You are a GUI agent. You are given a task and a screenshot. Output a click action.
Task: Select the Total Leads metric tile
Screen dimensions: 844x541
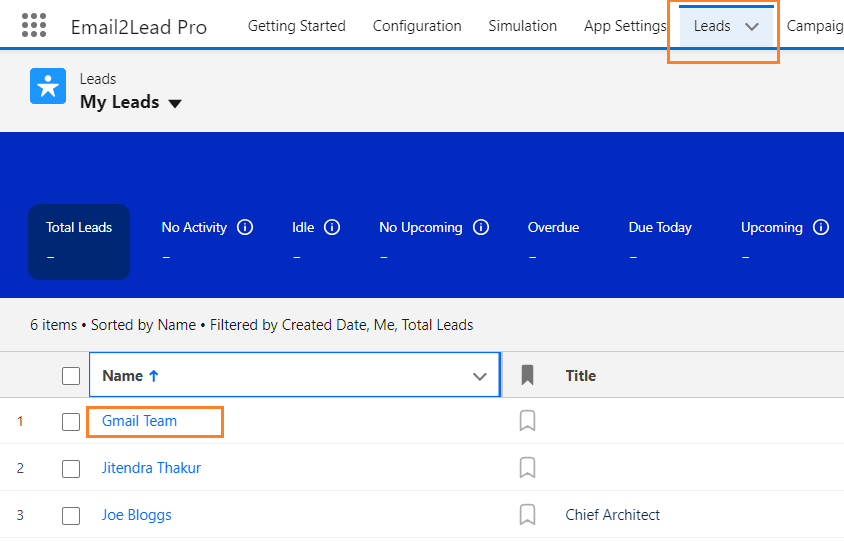tap(79, 241)
